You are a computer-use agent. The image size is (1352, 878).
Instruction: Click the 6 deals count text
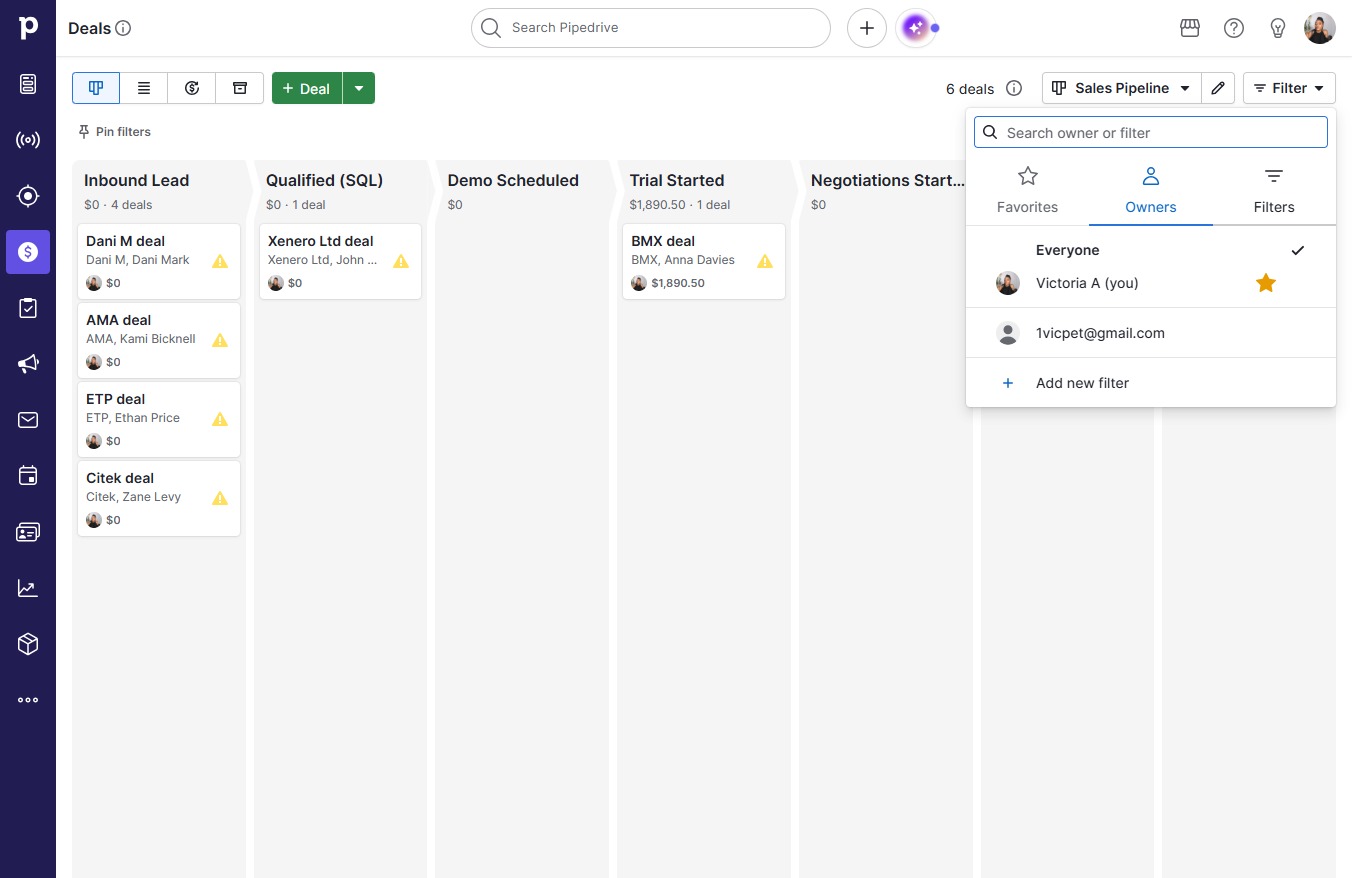[970, 89]
